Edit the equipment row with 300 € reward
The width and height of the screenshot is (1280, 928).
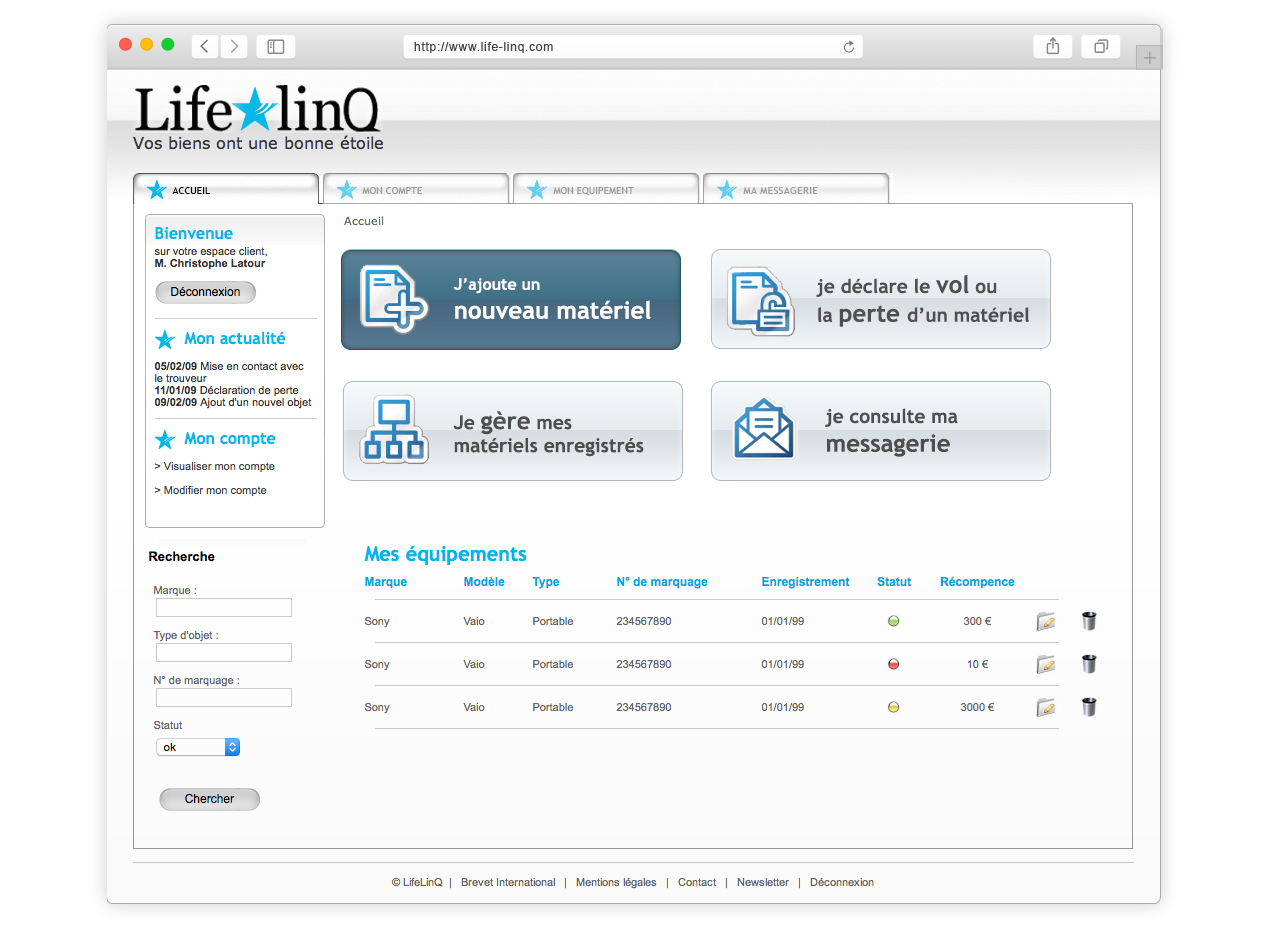pos(1046,621)
